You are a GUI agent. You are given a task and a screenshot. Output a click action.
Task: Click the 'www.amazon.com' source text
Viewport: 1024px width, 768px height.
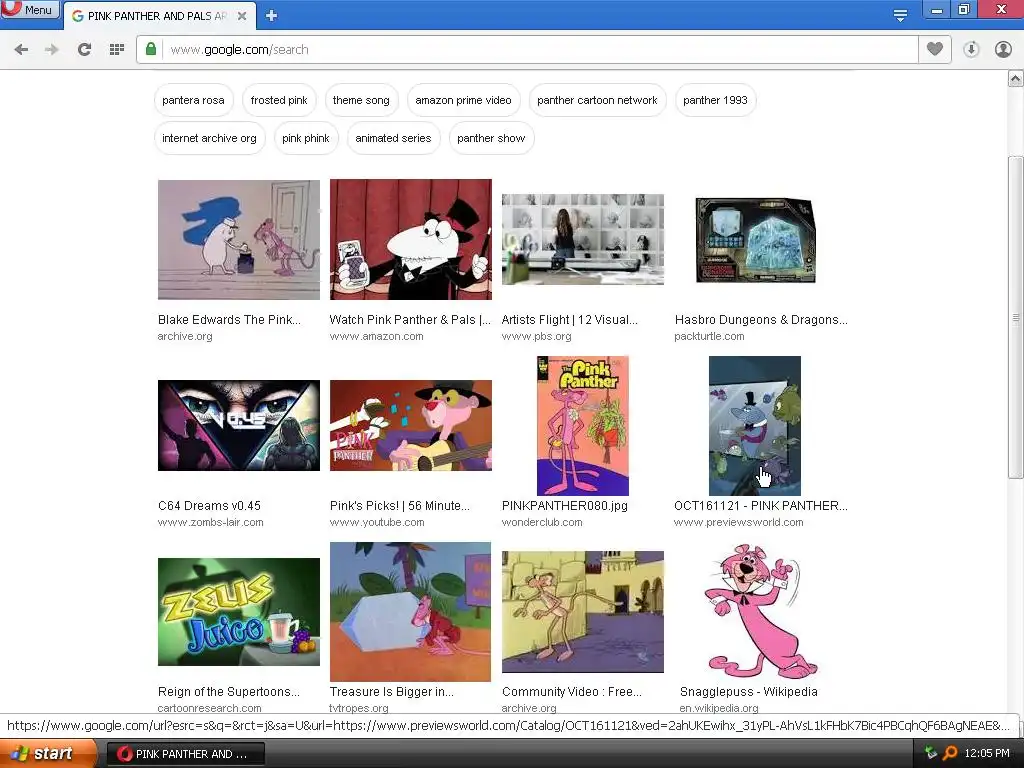click(376, 336)
